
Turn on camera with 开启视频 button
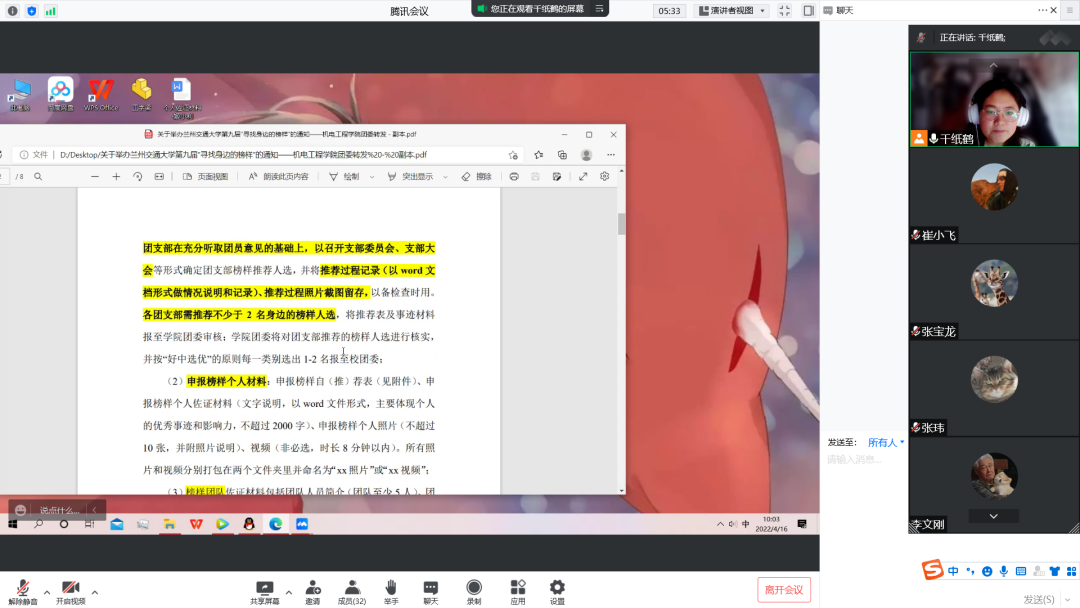pos(70,590)
